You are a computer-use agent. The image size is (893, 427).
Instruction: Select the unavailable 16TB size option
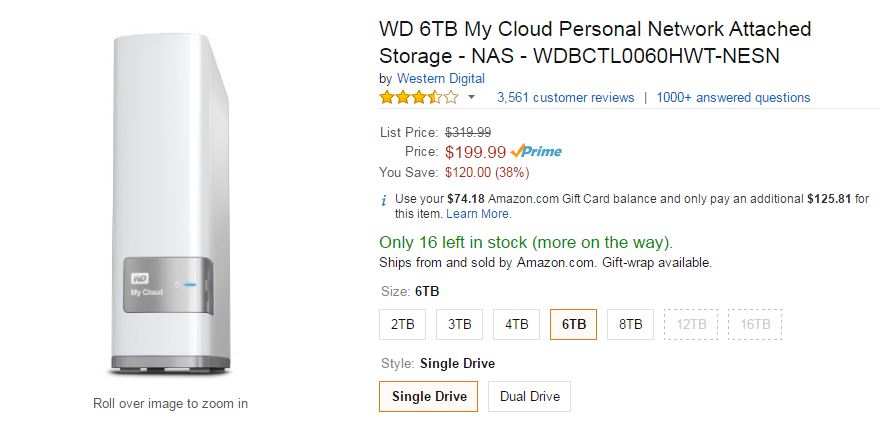pyautogui.click(x=756, y=324)
